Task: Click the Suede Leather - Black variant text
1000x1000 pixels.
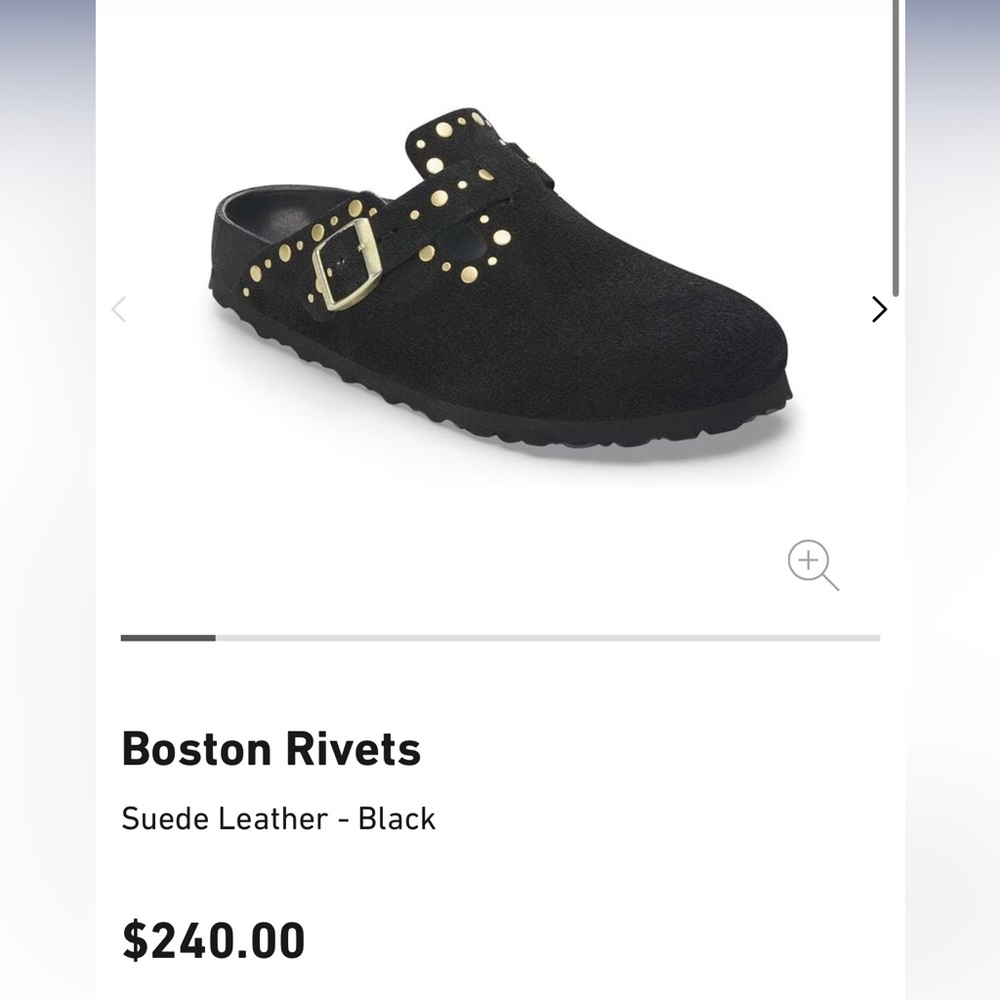Action: tap(279, 818)
